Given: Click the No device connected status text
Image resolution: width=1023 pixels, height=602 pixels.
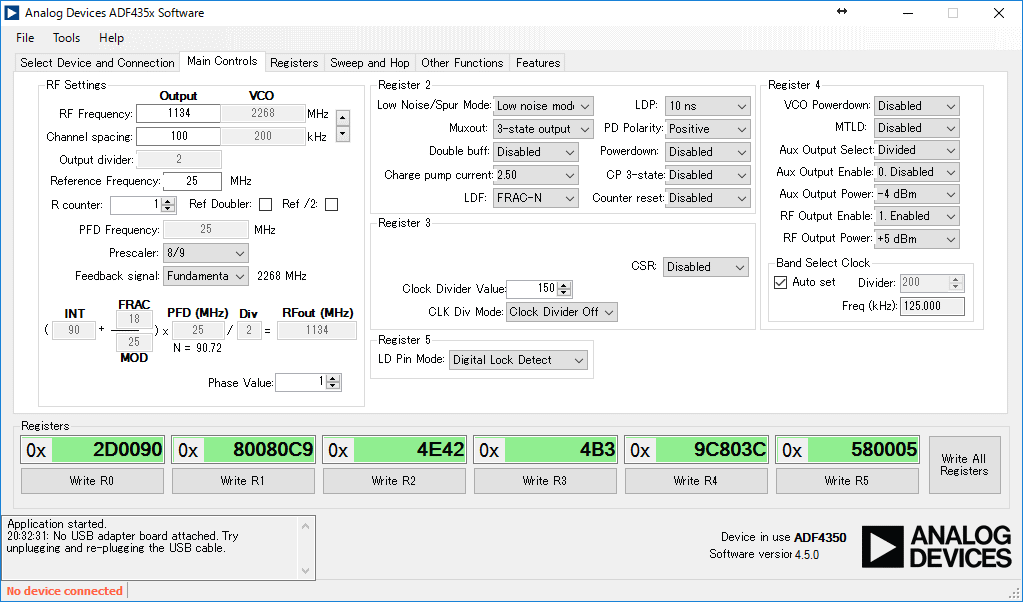Looking at the screenshot, I should (x=65, y=591).
